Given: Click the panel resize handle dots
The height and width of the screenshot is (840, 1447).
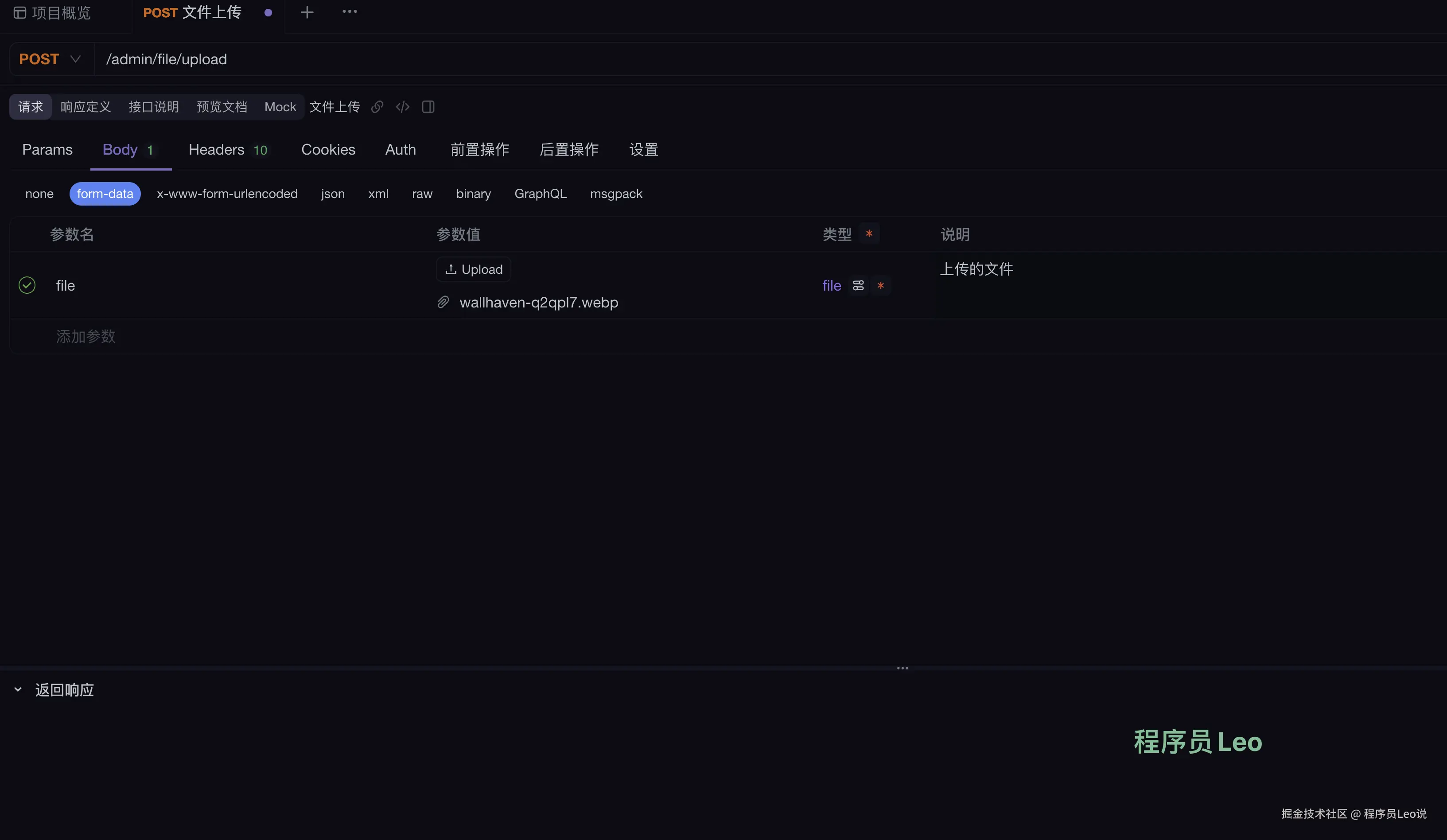Looking at the screenshot, I should click(x=902, y=669).
